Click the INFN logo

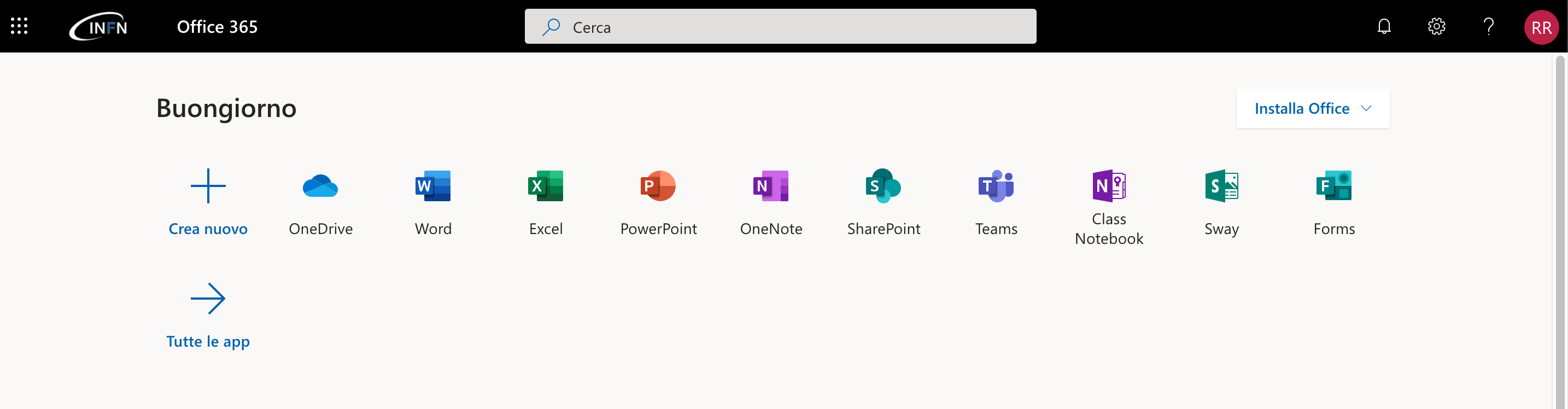[98, 27]
